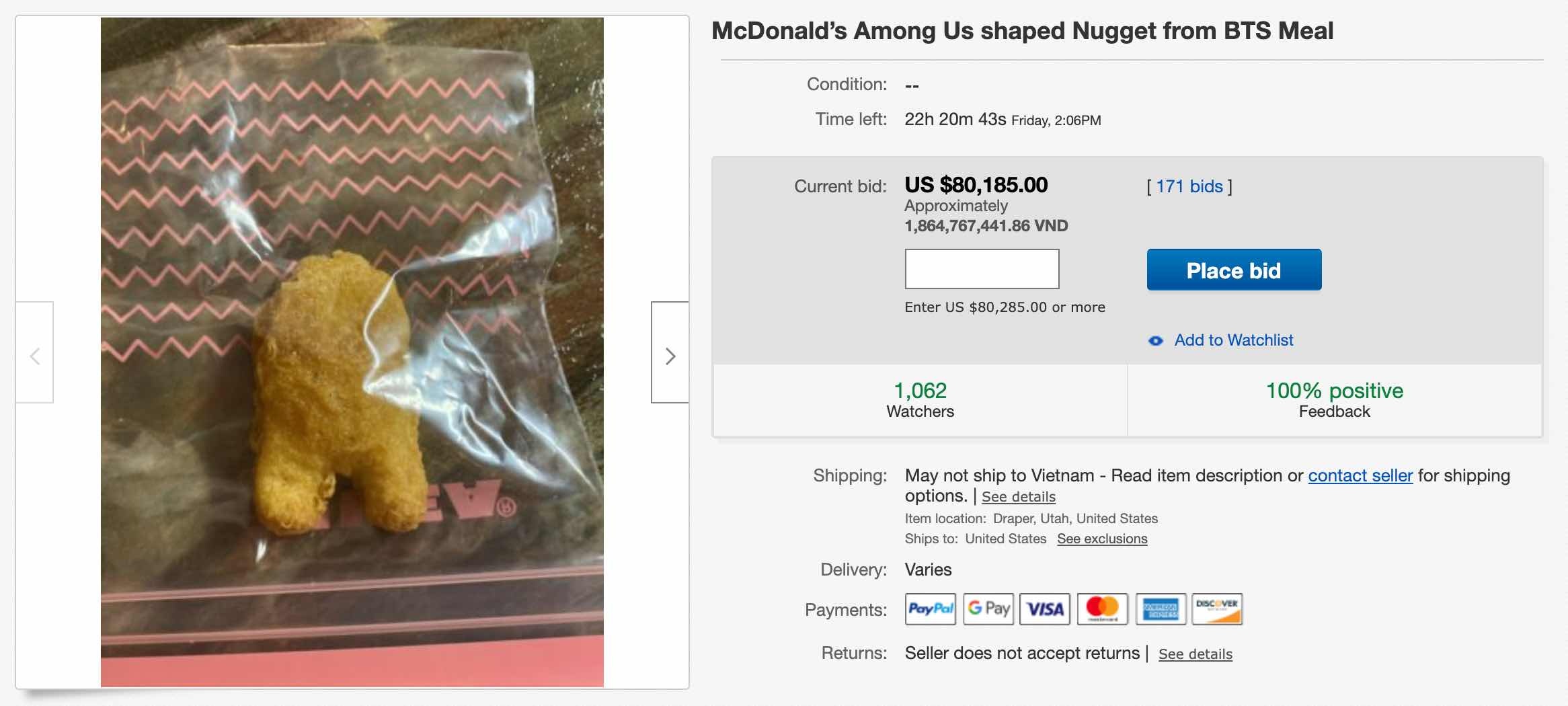Click the Mastercard payment icon

tap(1102, 609)
